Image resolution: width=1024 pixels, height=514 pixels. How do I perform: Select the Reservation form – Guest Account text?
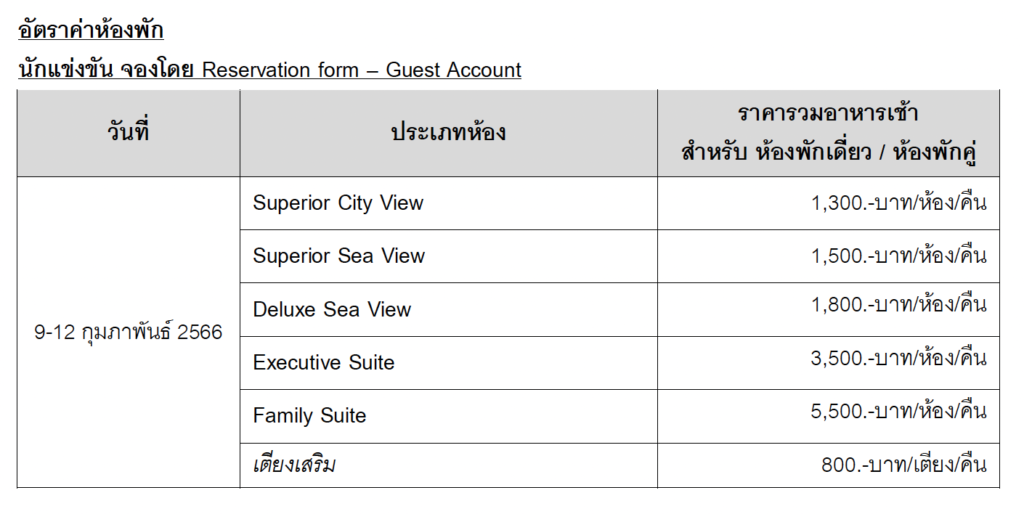pos(361,70)
